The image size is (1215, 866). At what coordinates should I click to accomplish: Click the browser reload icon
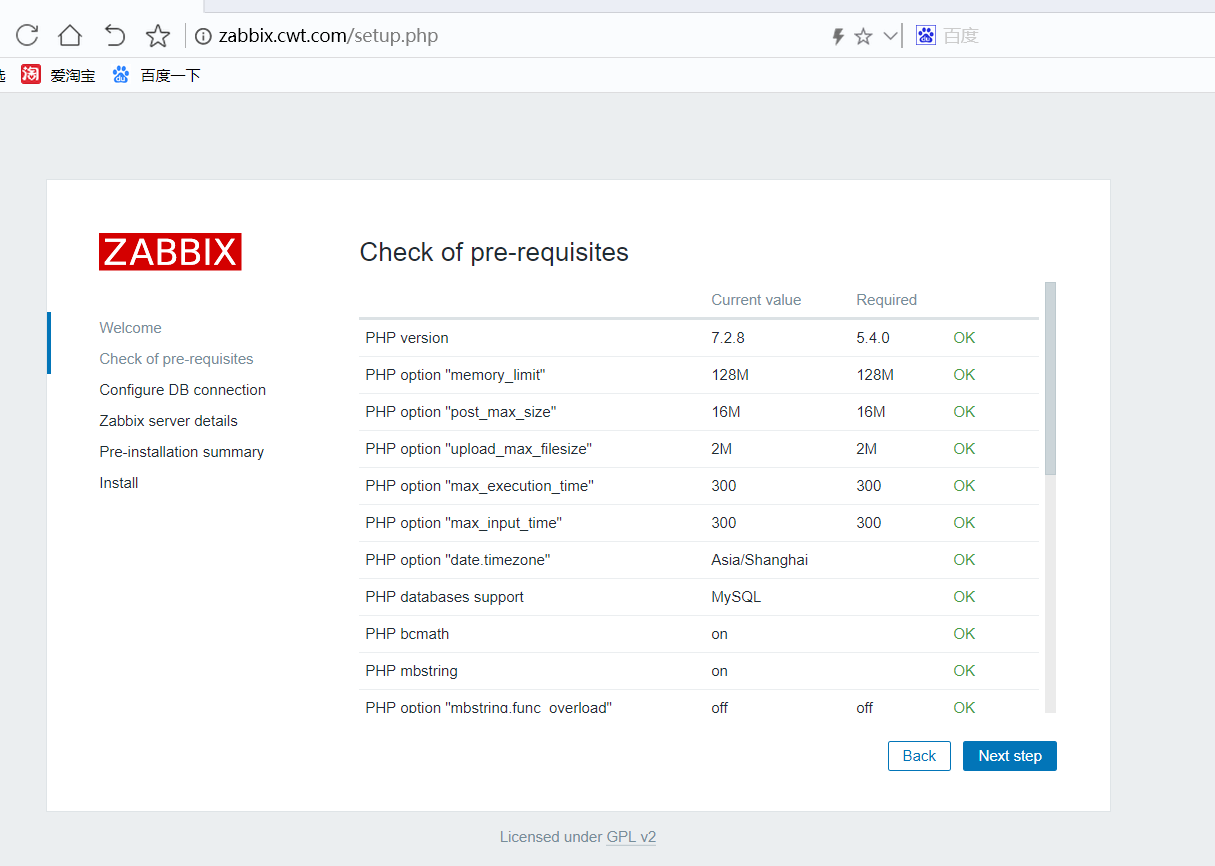tap(27, 36)
